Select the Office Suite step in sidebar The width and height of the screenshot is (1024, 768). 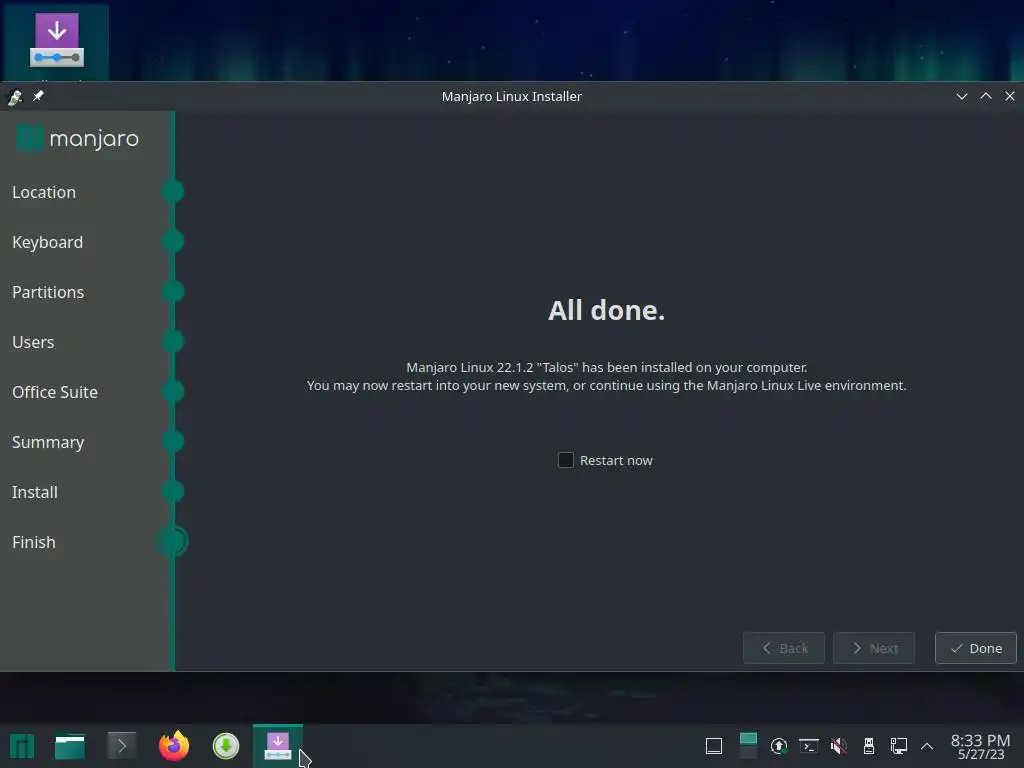(55, 392)
